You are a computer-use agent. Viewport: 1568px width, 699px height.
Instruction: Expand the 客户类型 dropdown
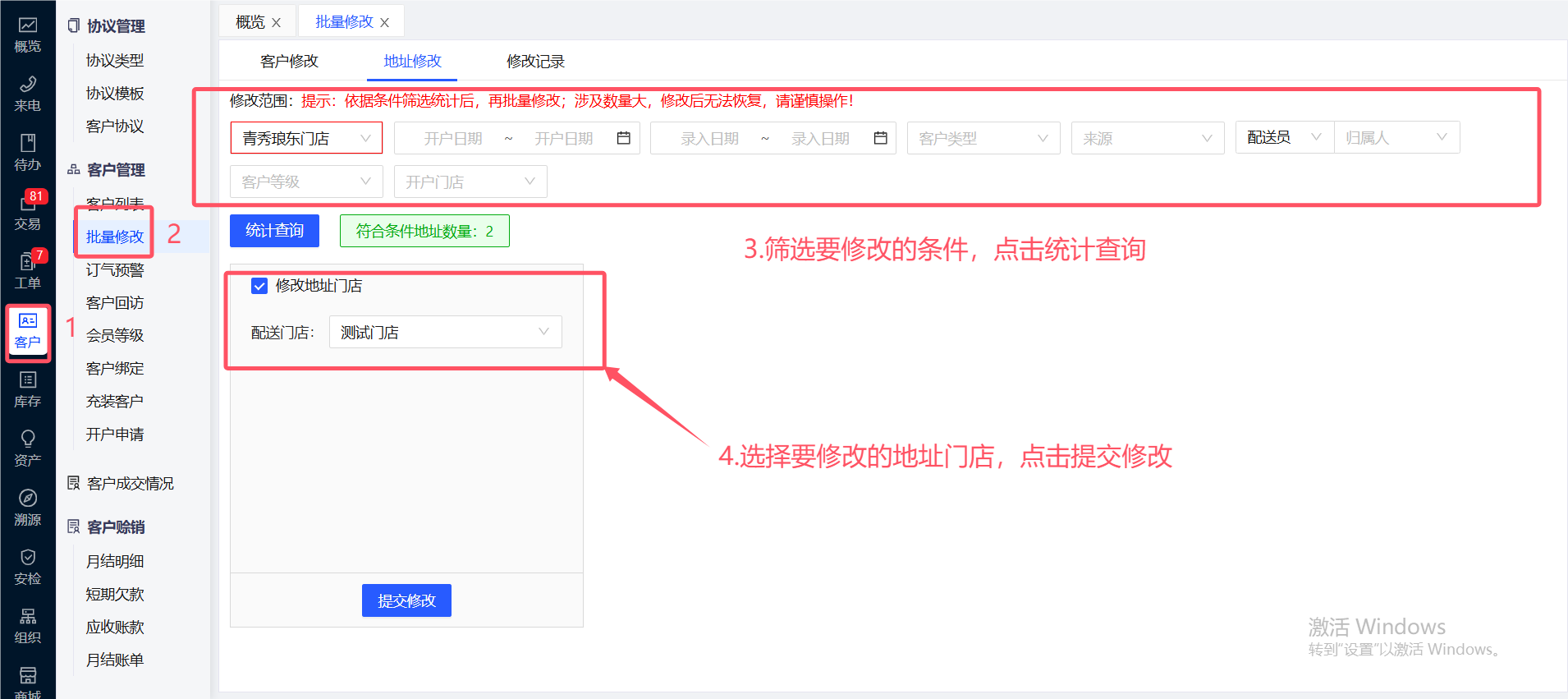point(983,138)
